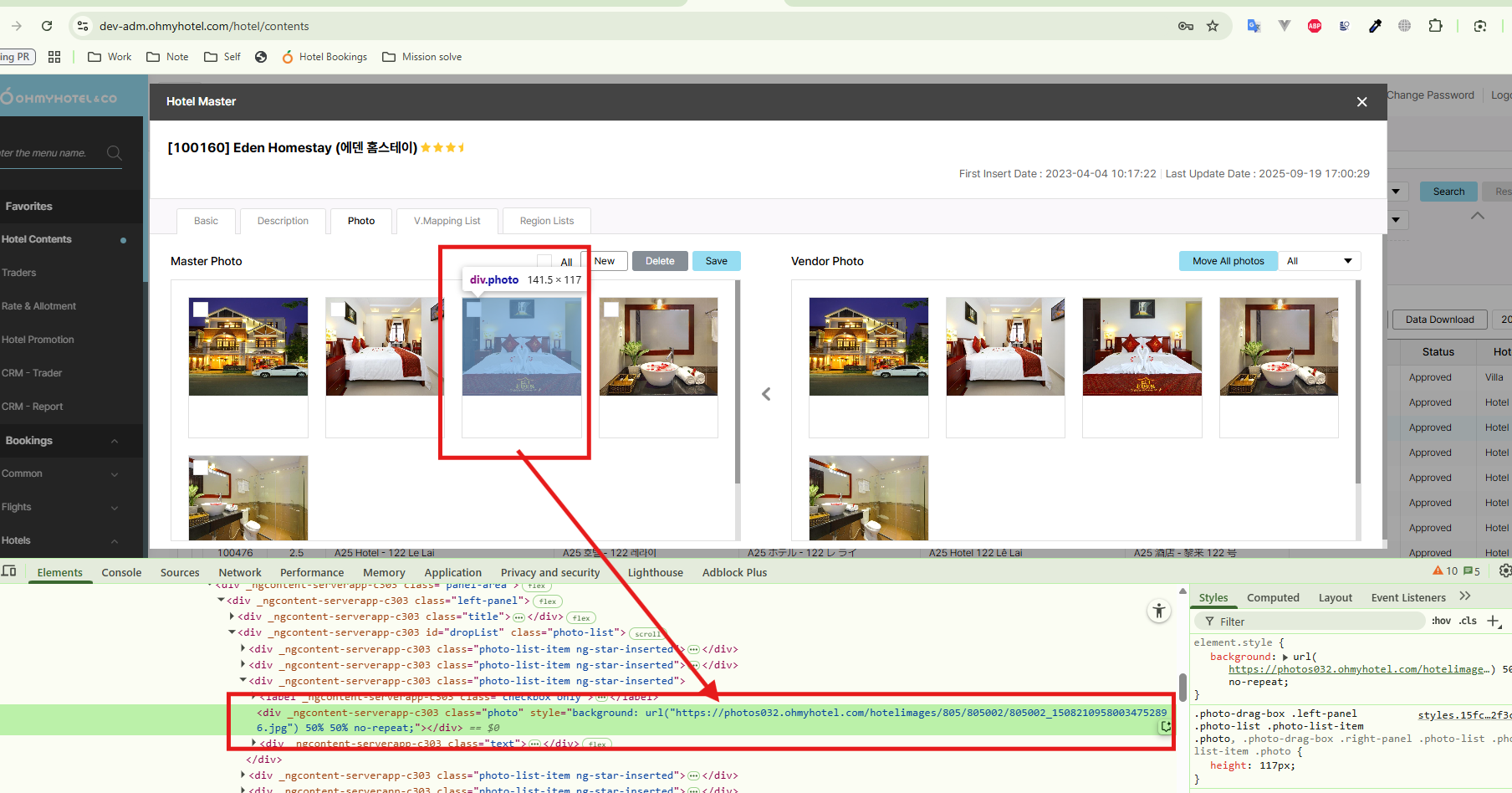This screenshot has height=793, width=1512.
Task: Click the Move All photos button
Action: [x=1228, y=261]
